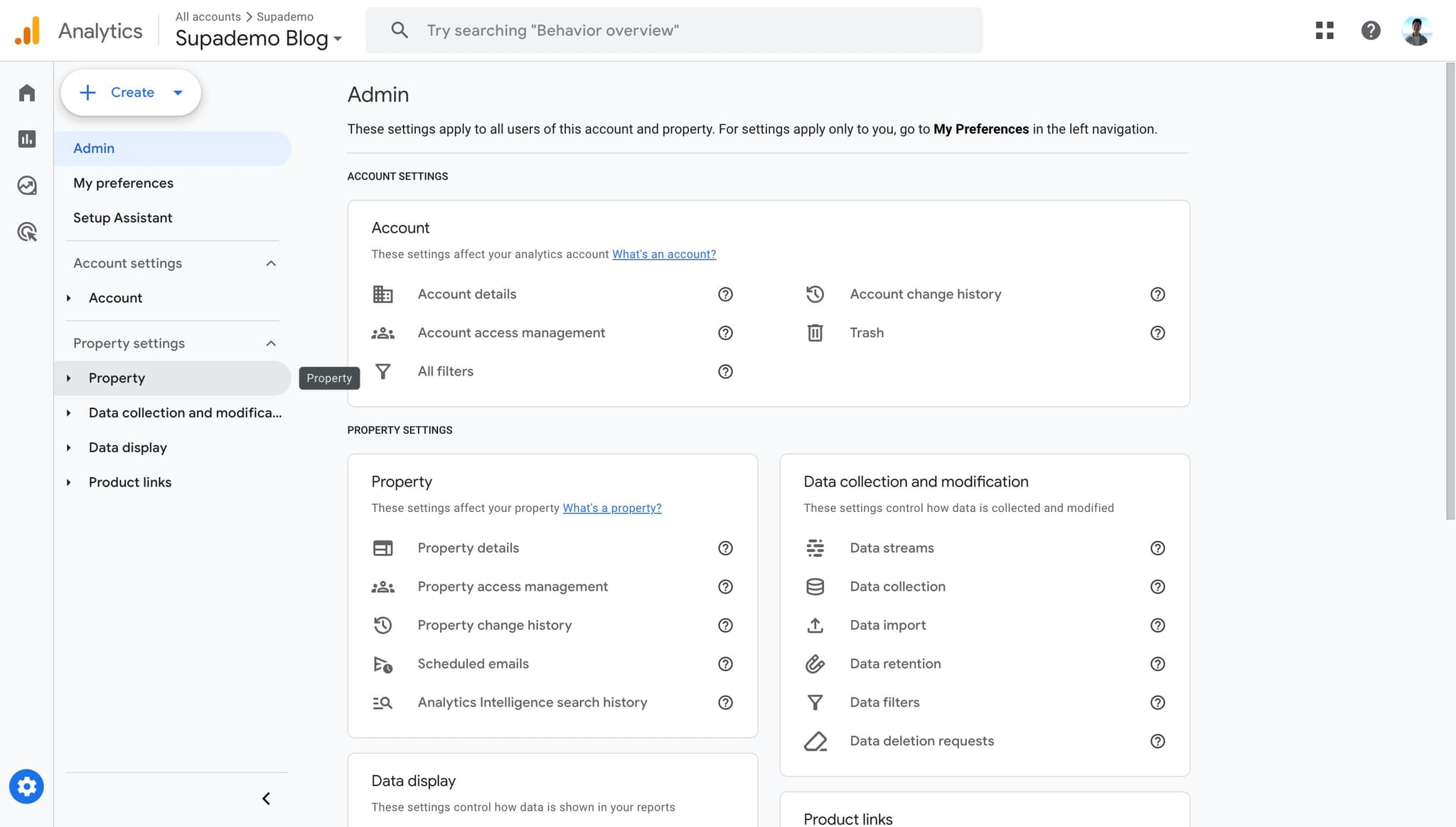Open the "What's an account?" link
The image size is (1456, 827).
coord(663,254)
